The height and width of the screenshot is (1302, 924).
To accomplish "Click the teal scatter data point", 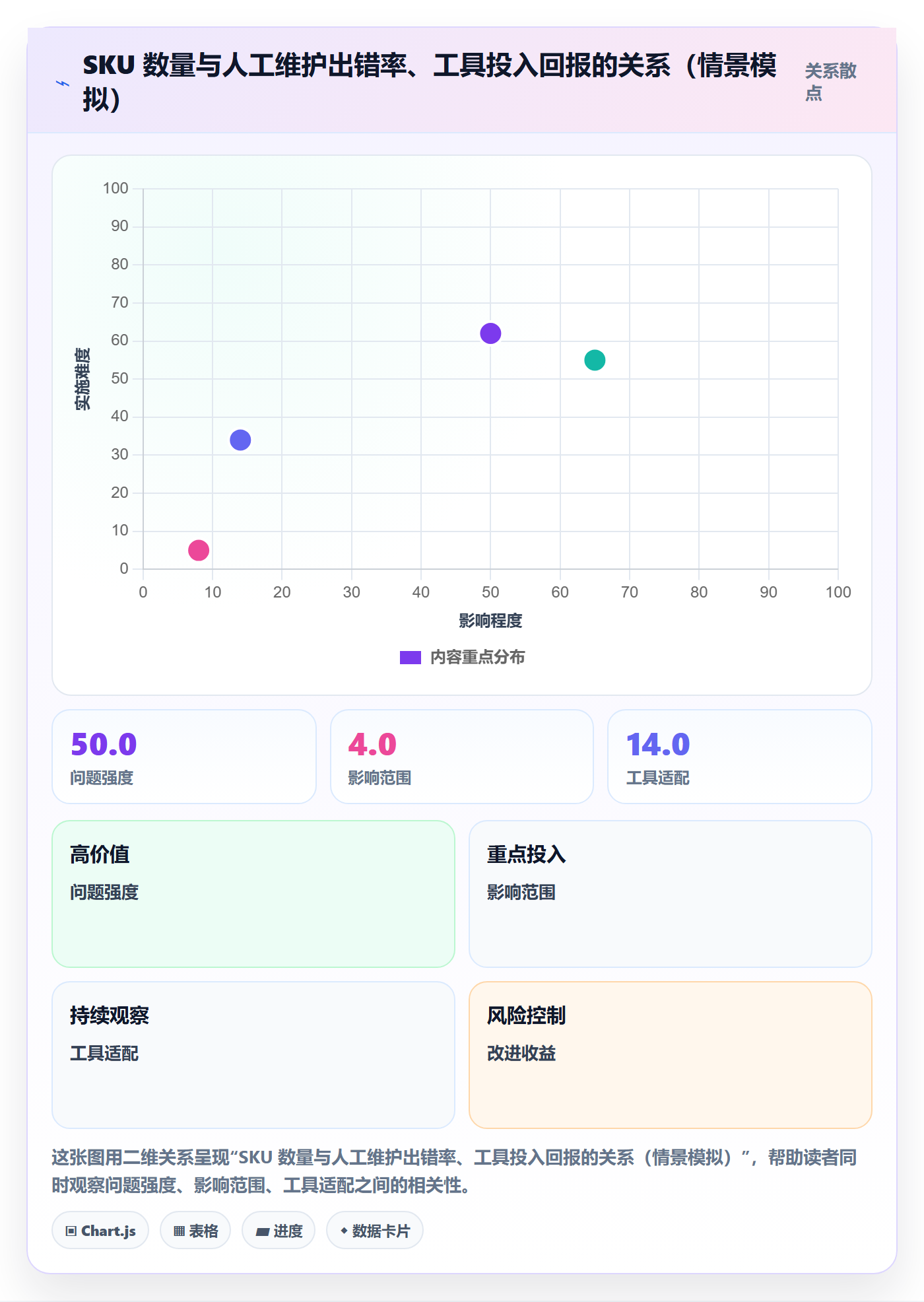I will [595, 360].
